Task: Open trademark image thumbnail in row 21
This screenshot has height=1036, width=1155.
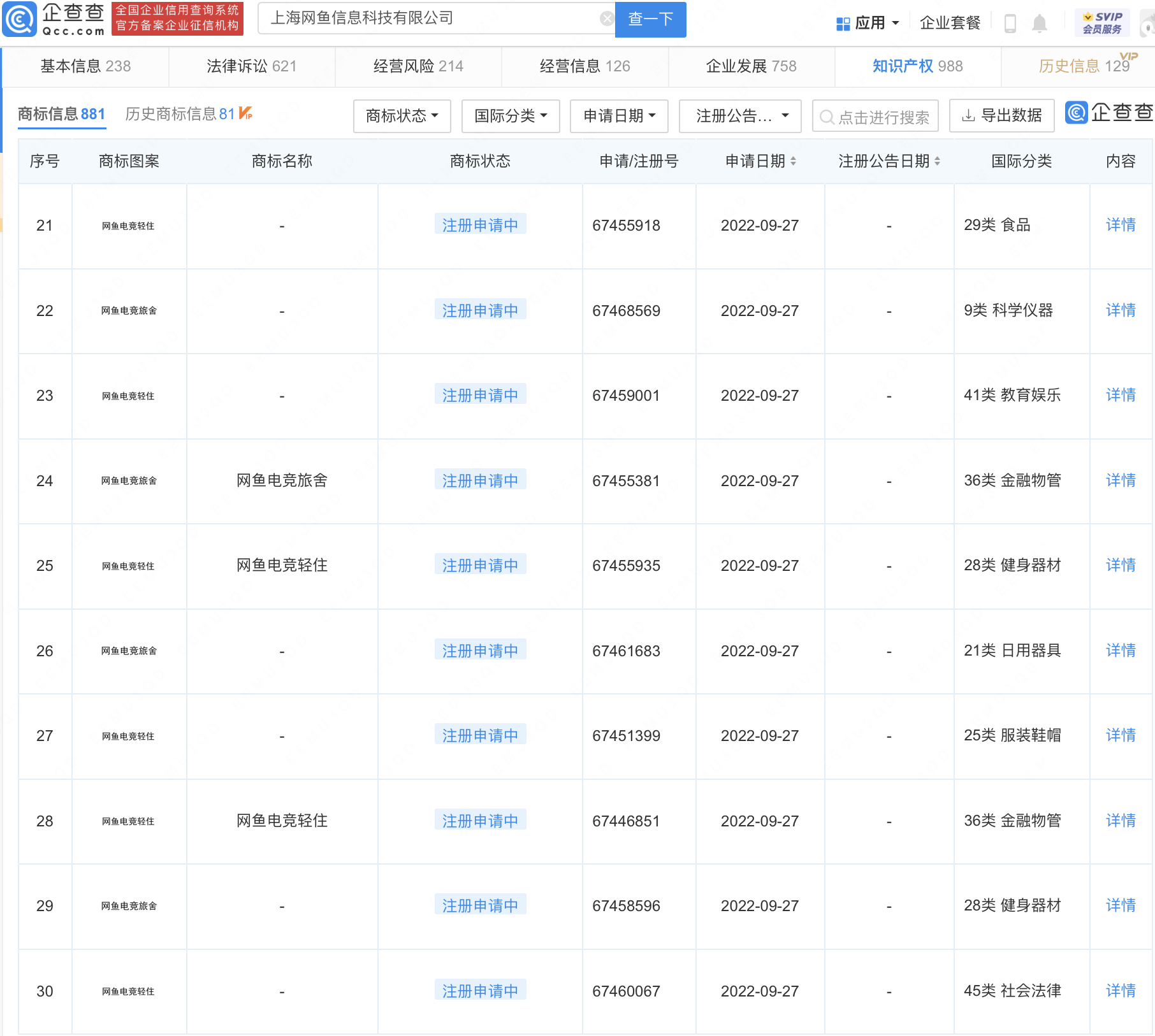Action: (x=128, y=226)
